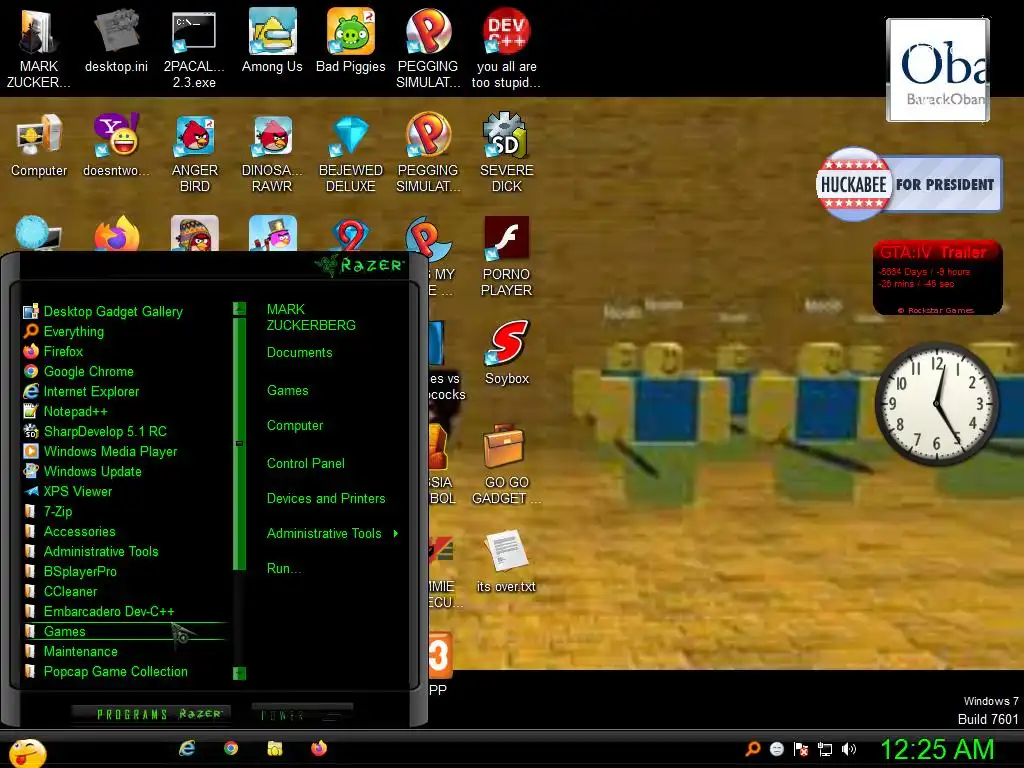Click the analog clock gadget

point(936,404)
